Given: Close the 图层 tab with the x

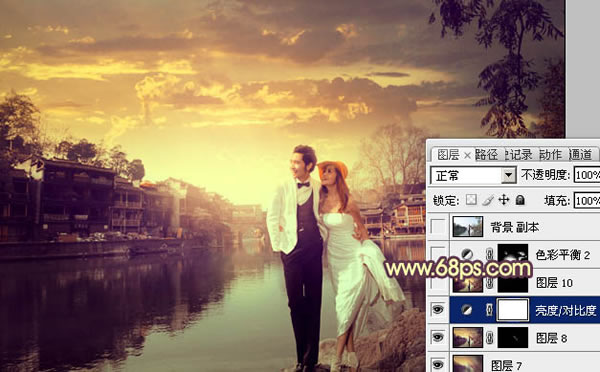Looking at the screenshot, I should [467, 155].
